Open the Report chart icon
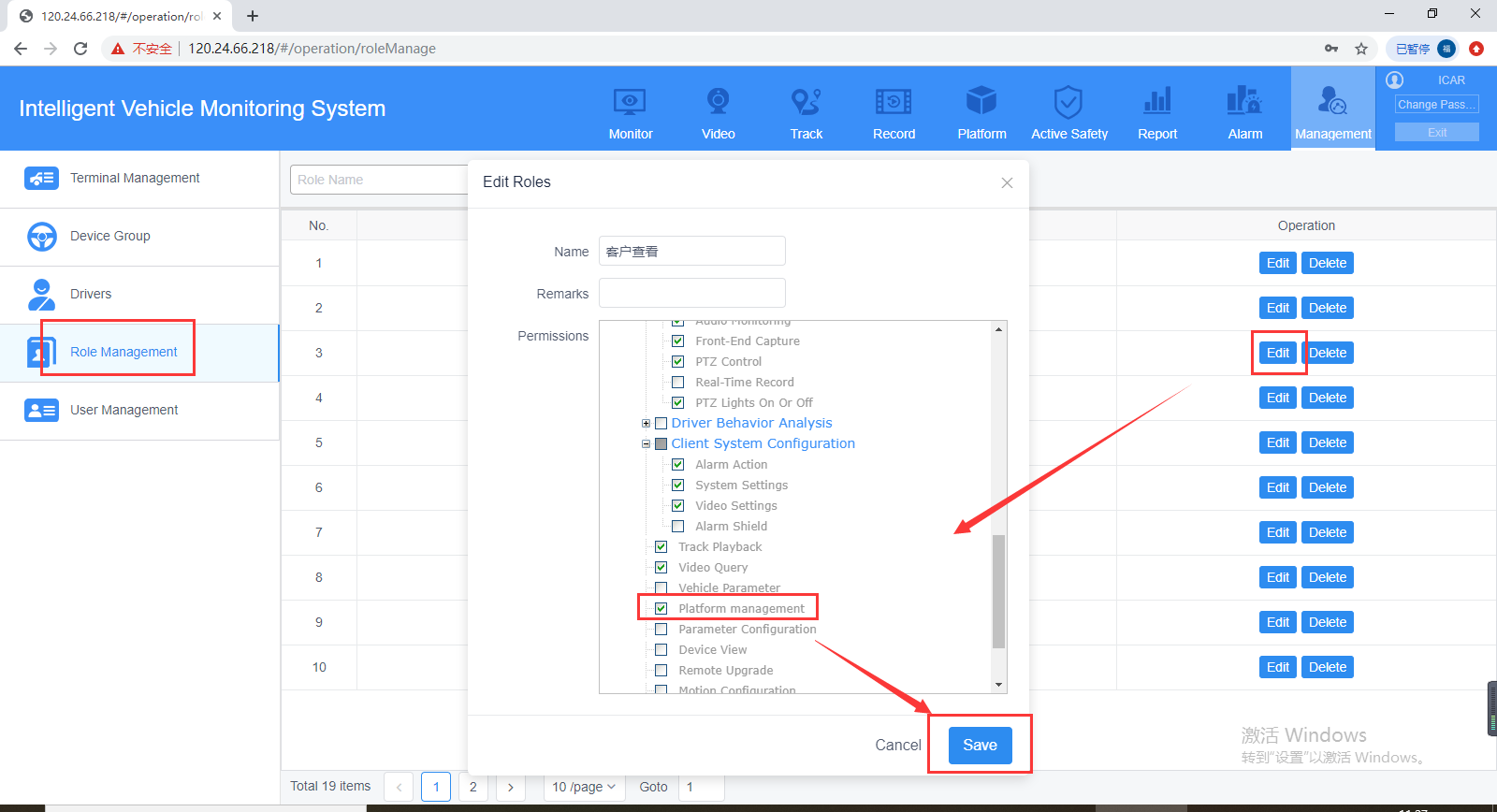The width and height of the screenshot is (1497, 812). pyautogui.click(x=1157, y=101)
